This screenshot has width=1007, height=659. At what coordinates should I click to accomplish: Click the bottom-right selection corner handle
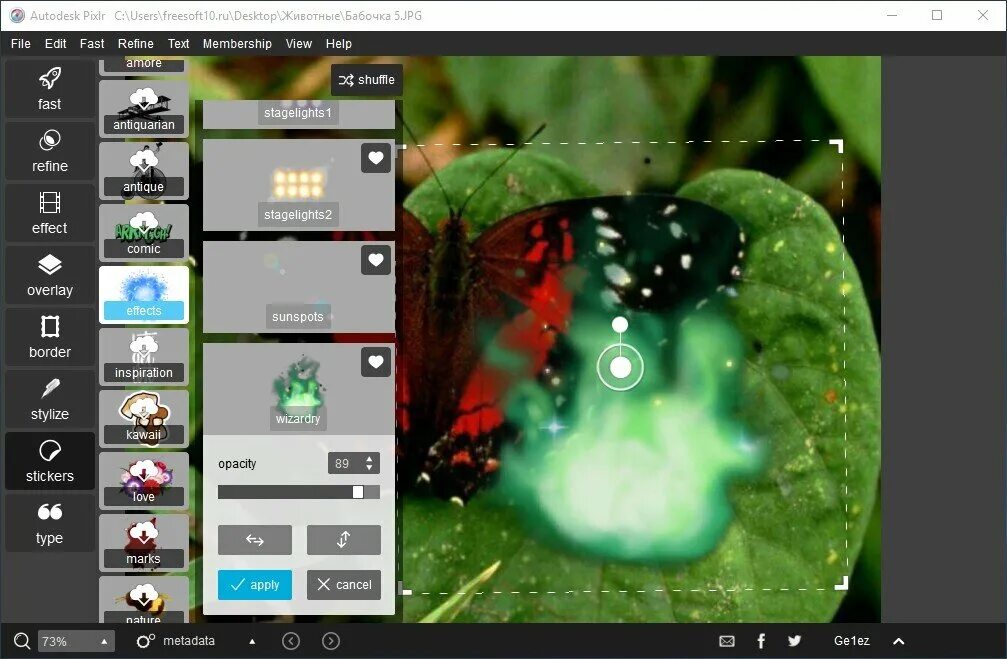click(x=841, y=583)
